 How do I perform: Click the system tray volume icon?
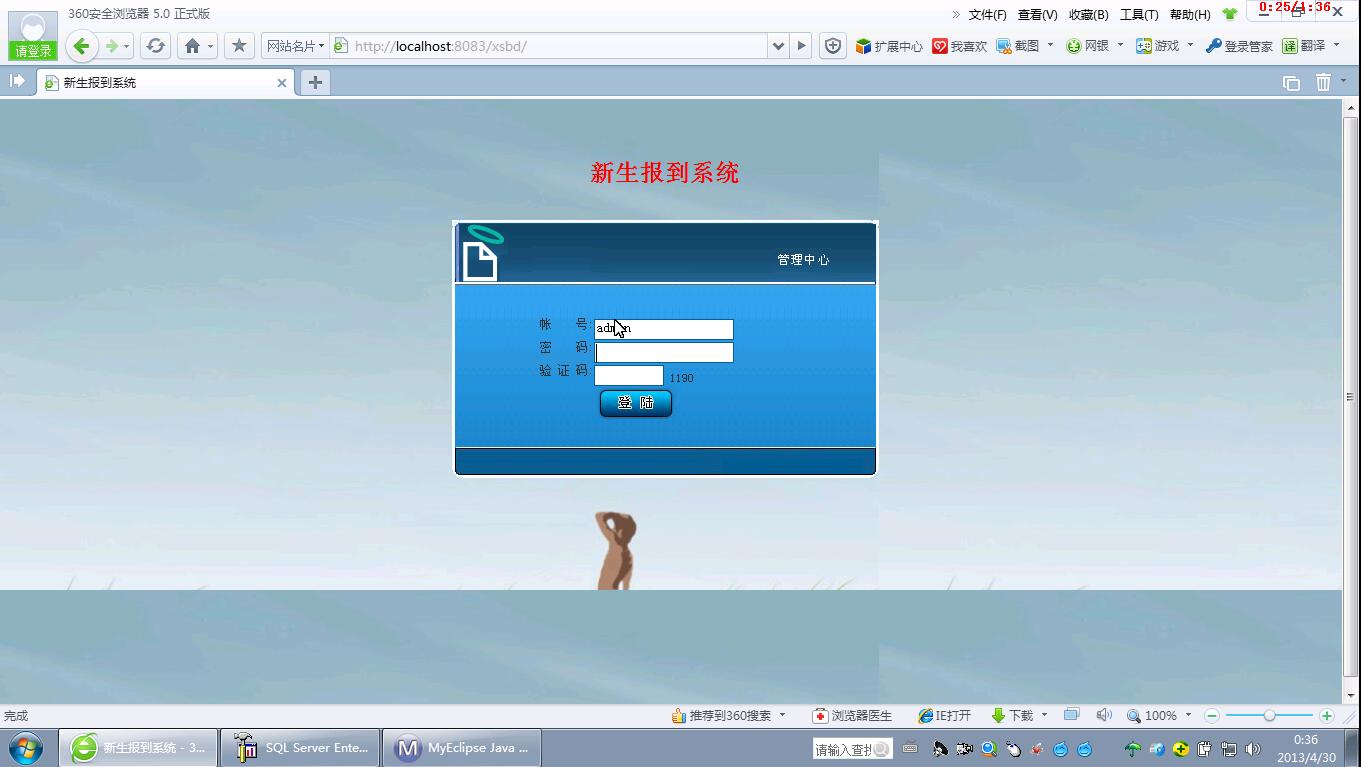click(x=1253, y=749)
